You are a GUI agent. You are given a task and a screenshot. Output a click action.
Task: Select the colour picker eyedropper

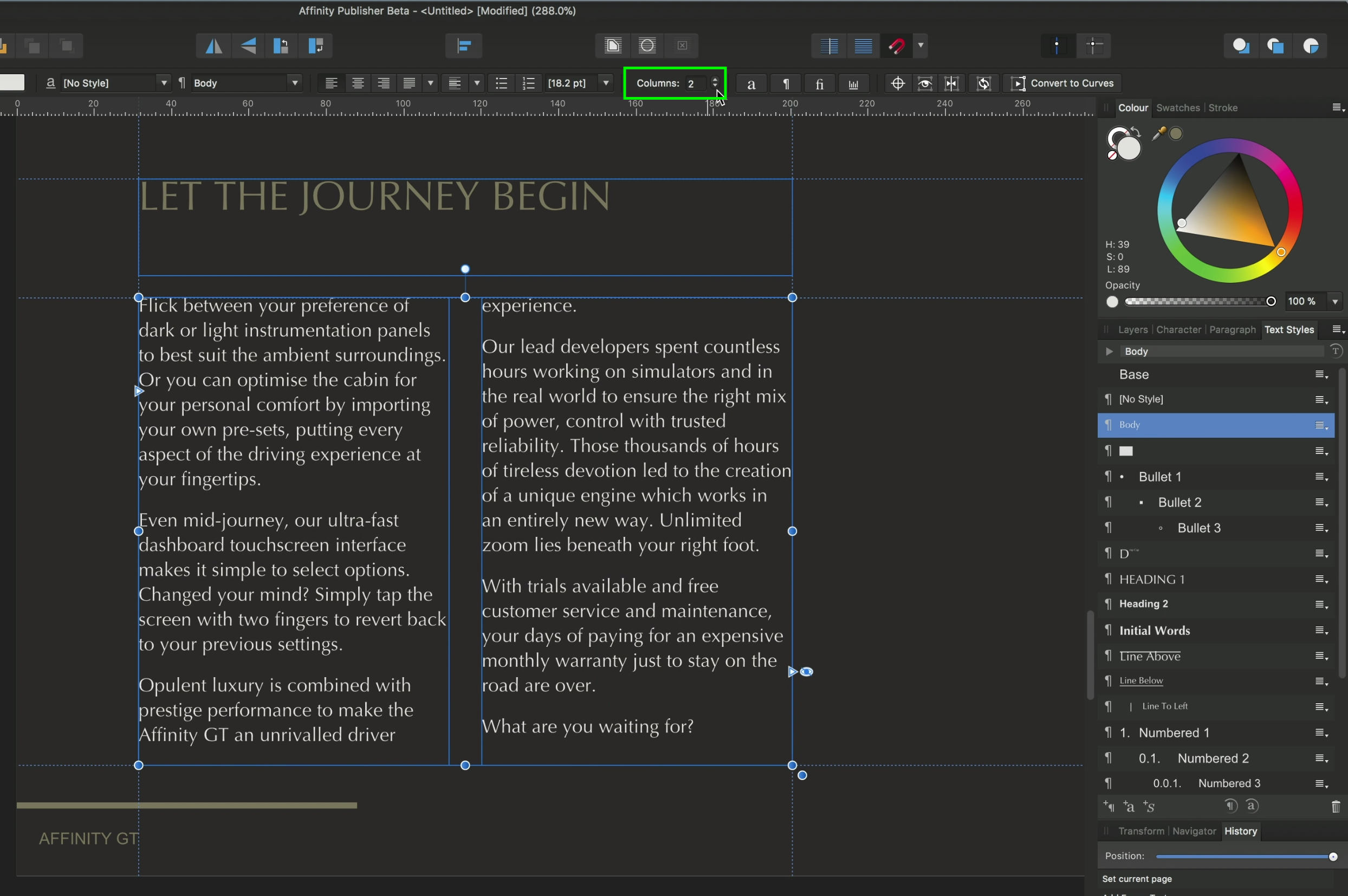[x=1158, y=134]
